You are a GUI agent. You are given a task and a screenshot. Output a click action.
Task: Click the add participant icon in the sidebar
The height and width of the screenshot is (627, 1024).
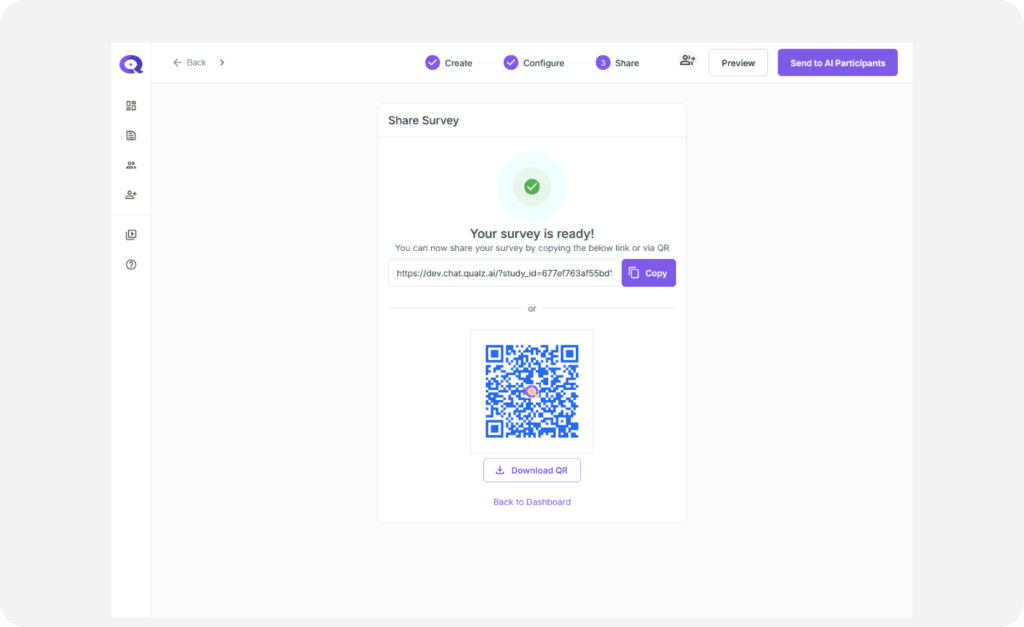[131, 195]
